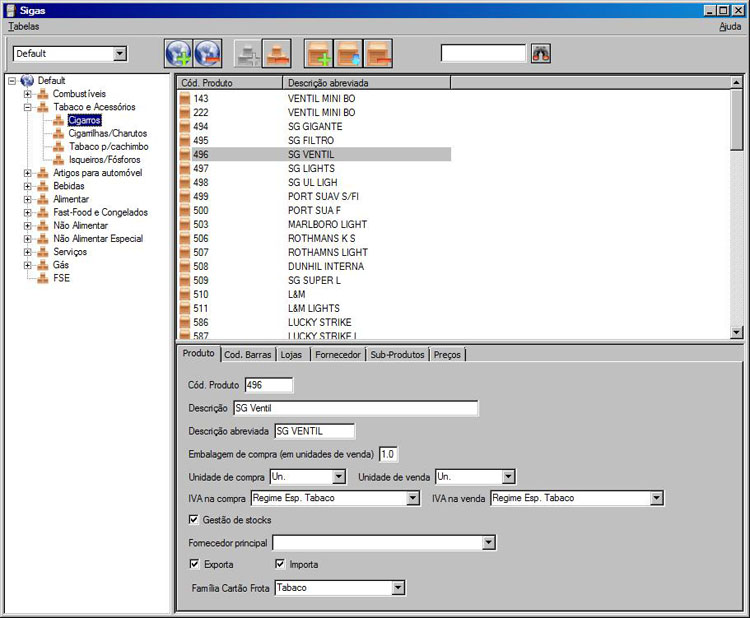Viewport: 750px width, 618px height.
Task: Expand the Fast-Food e Congelados node
Action: [28, 212]
